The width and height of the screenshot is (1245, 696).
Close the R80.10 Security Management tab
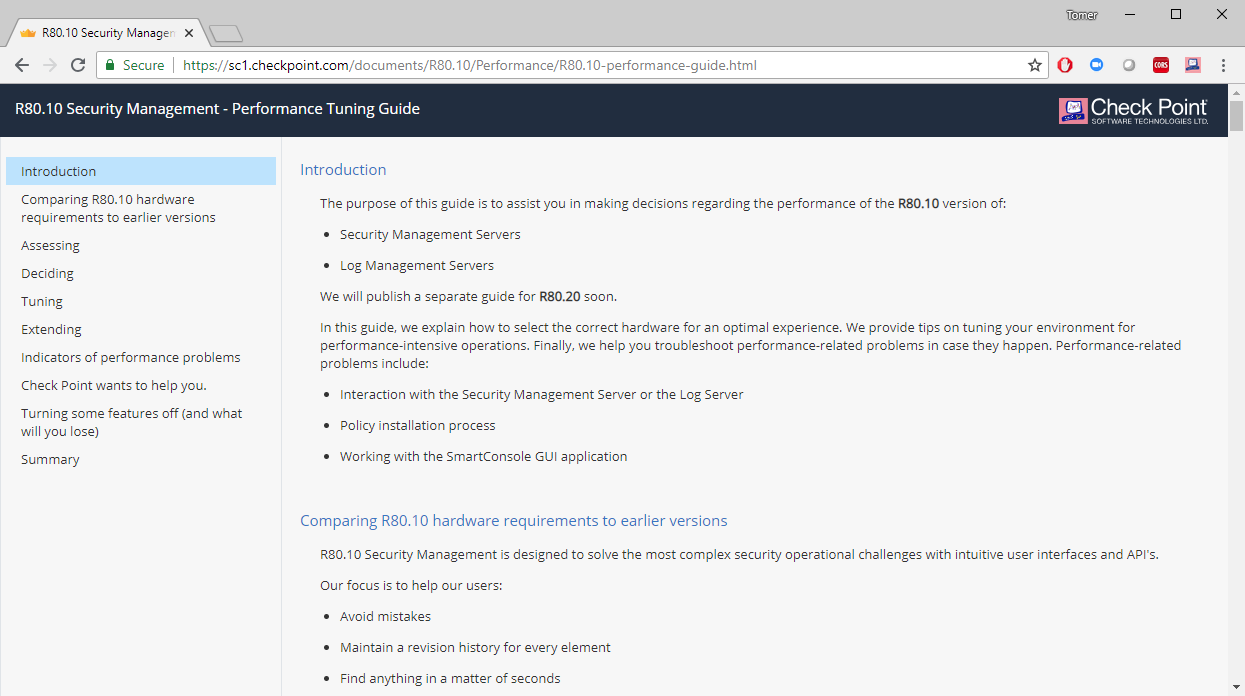(189, 33)
